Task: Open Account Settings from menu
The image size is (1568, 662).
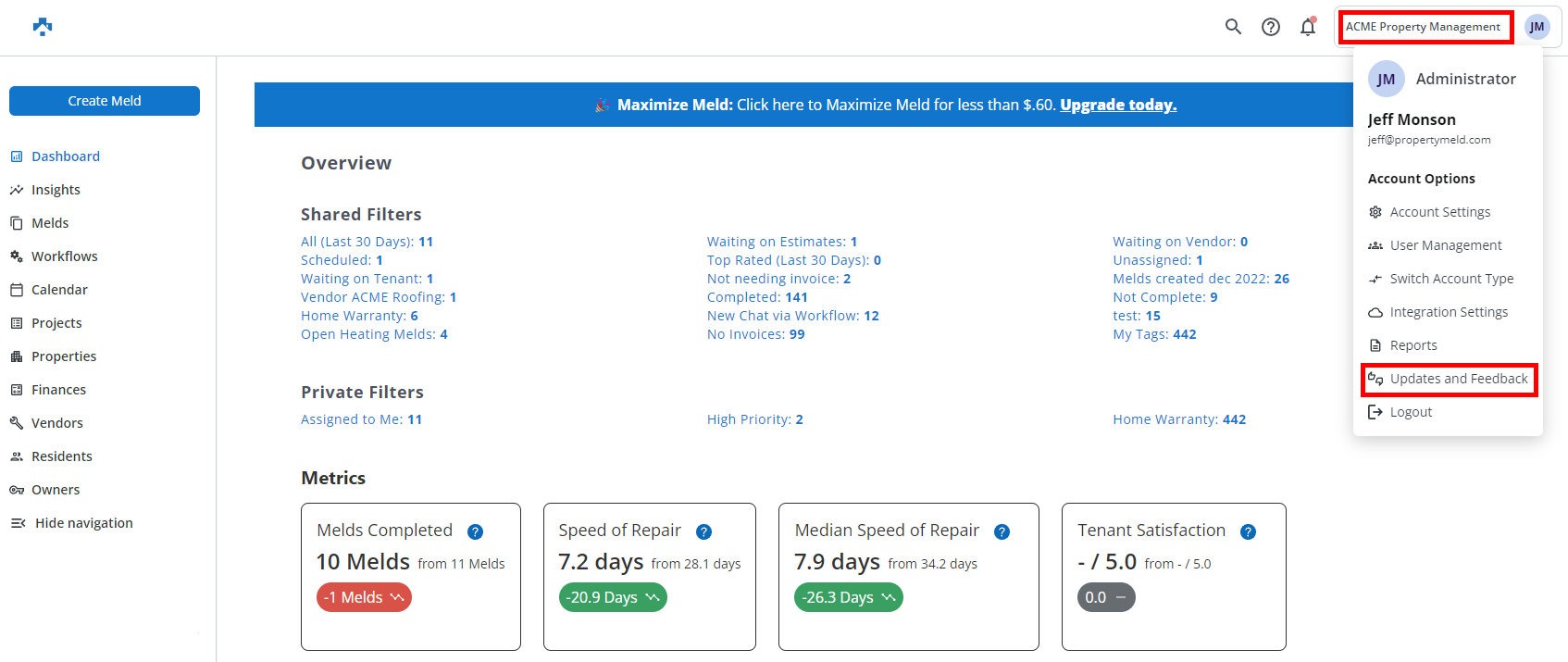Action: tap(1439, 212)
